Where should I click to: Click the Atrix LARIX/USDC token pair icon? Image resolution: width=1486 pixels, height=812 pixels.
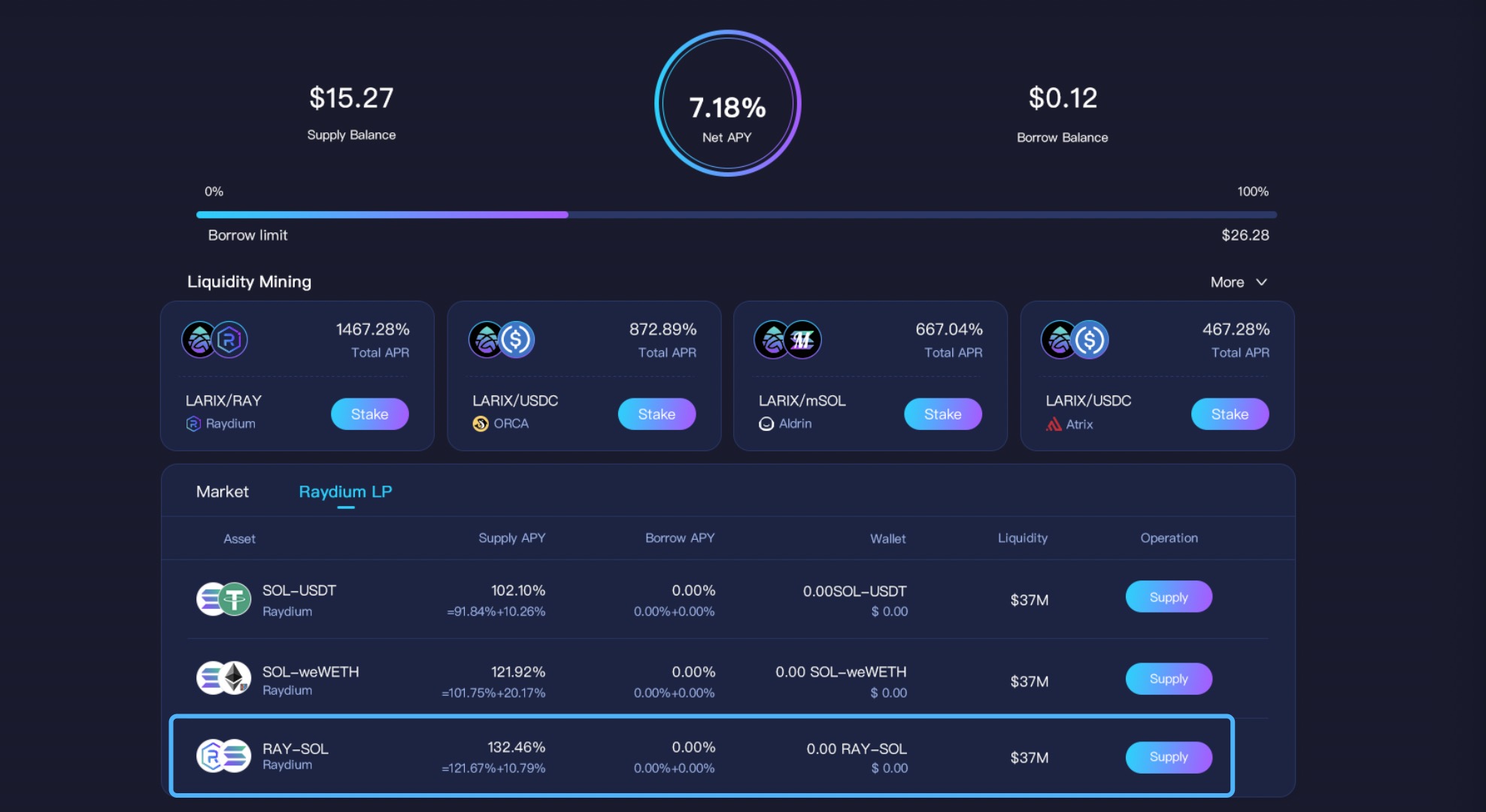[x=1075, y=340]
